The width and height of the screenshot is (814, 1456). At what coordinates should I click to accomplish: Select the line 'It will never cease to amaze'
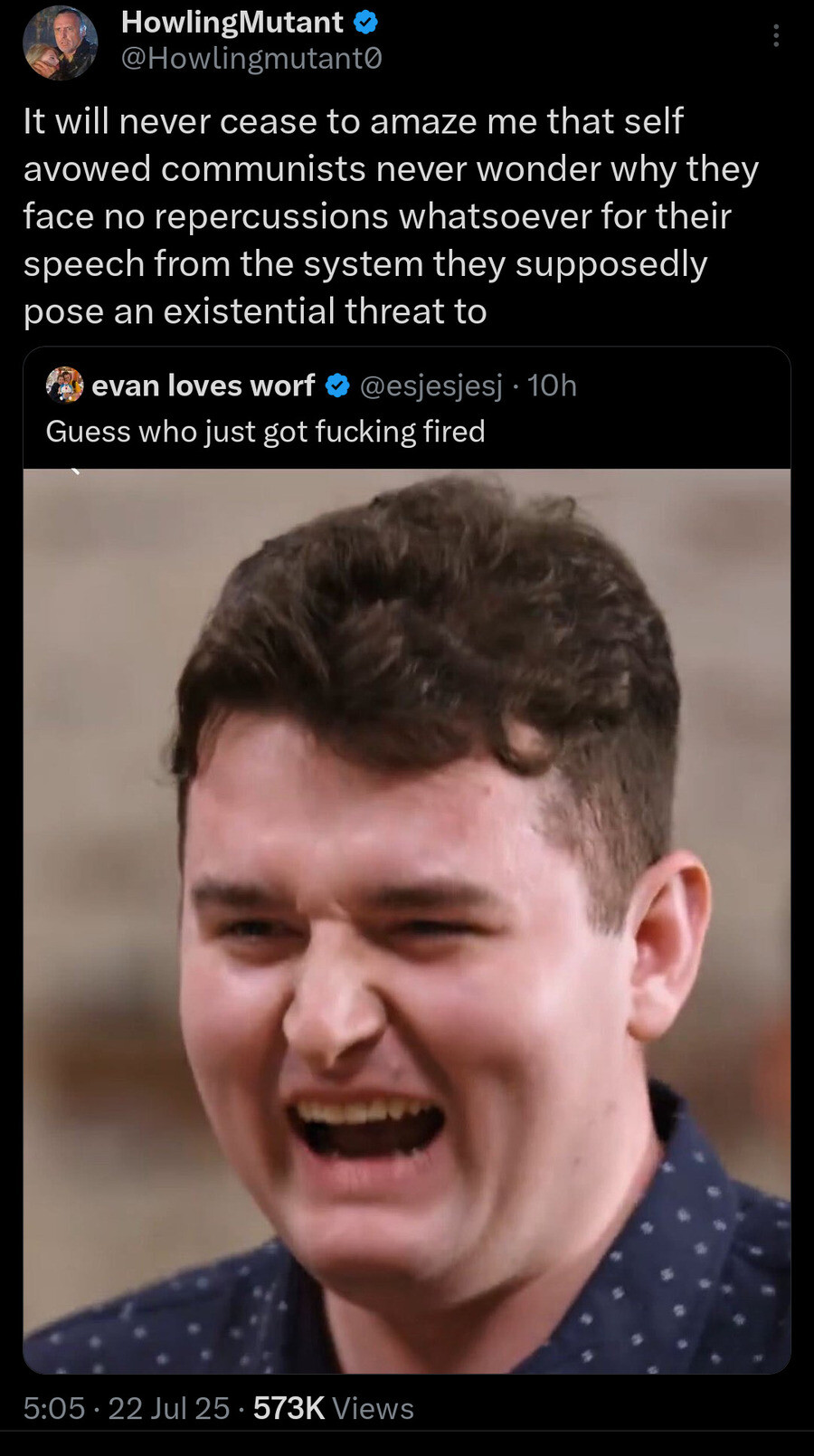click(x=353, y=121)
